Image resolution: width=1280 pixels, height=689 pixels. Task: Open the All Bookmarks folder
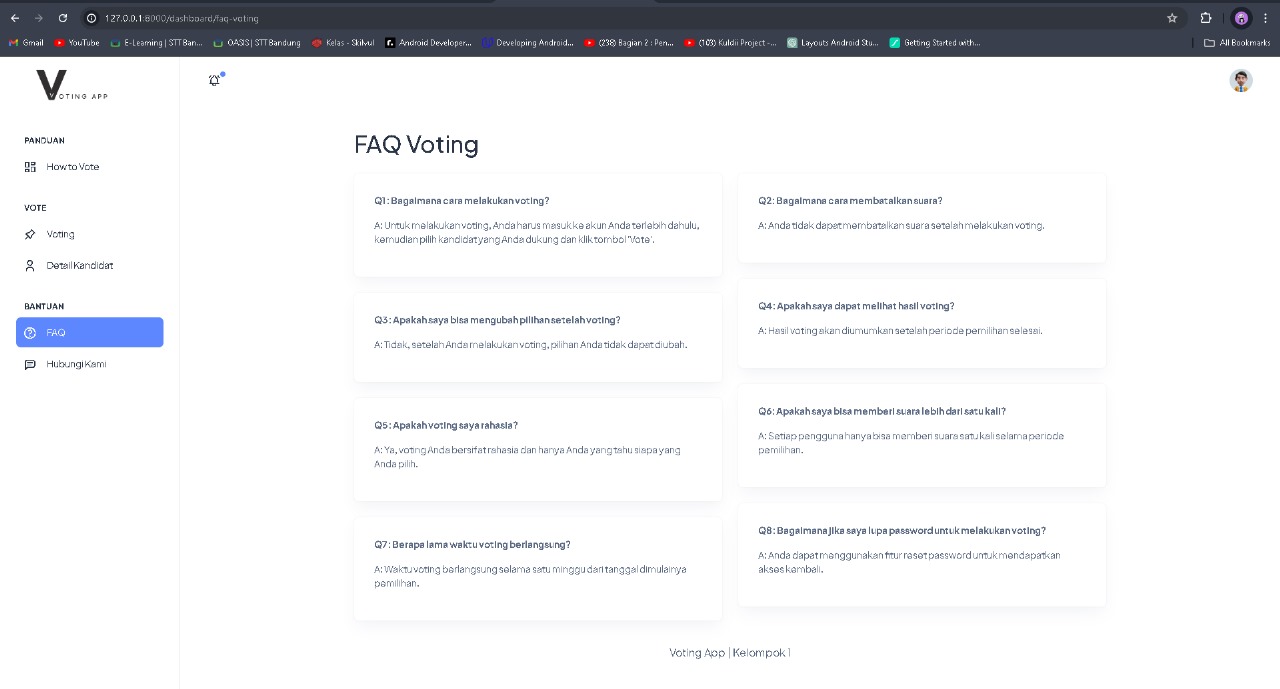click(x=1237, y=43)
